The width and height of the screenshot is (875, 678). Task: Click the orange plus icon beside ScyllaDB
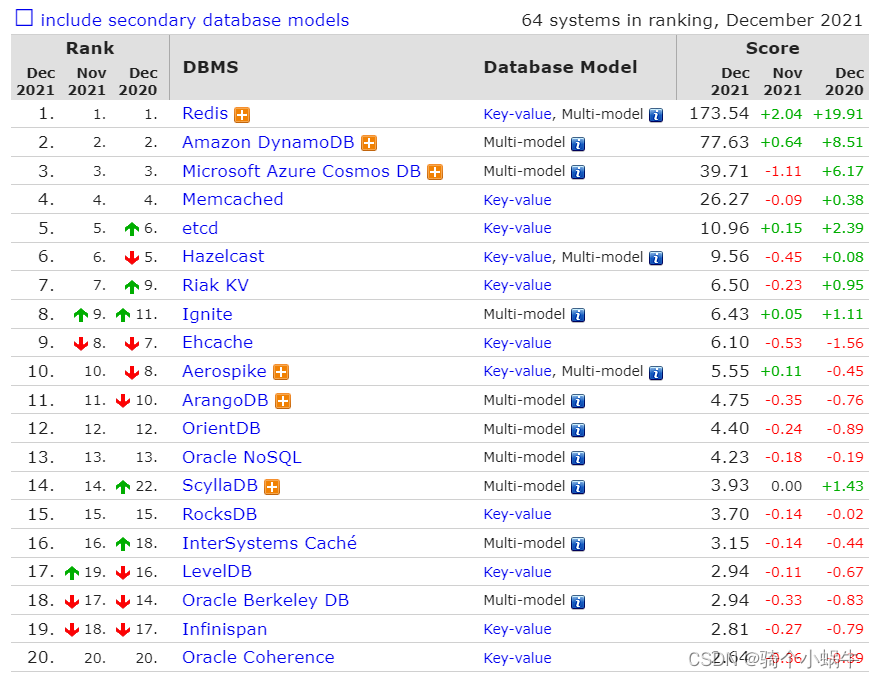click(x=272, y=487)
